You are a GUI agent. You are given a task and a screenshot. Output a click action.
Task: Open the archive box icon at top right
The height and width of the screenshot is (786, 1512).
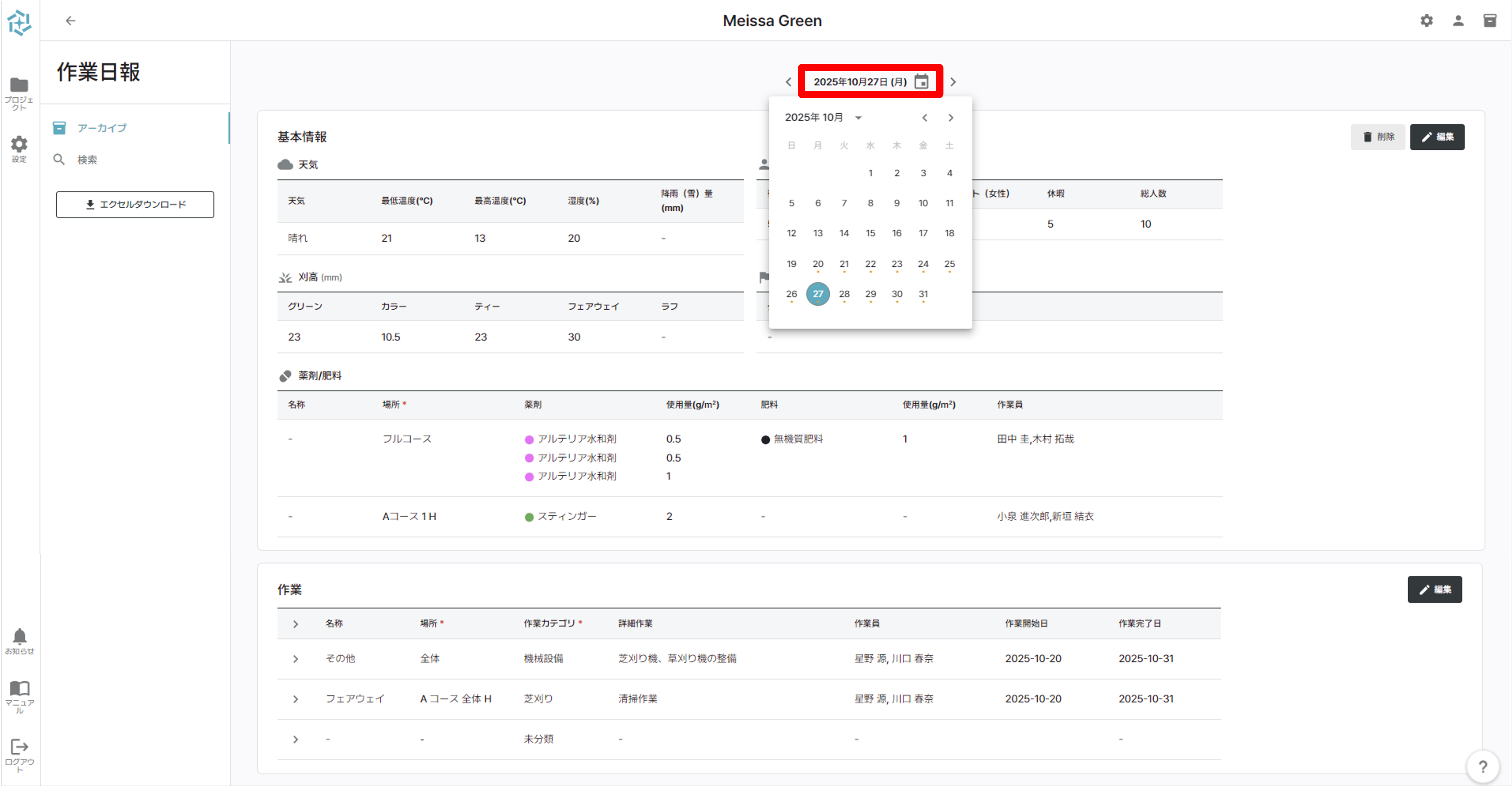tap(1490, 21)
